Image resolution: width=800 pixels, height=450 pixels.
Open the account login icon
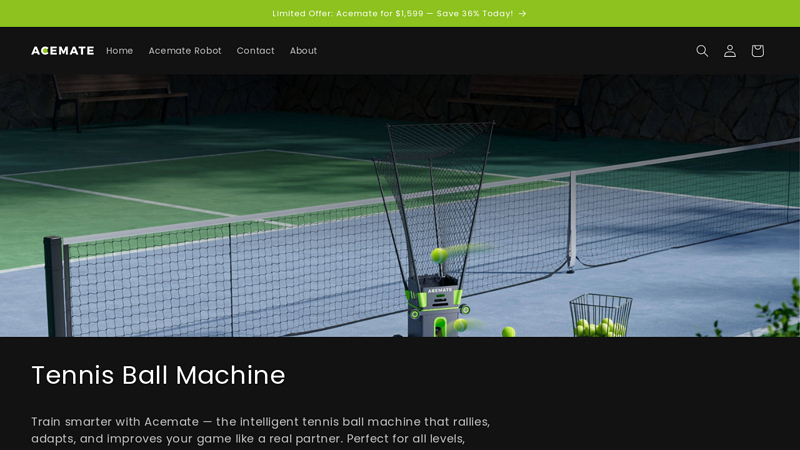tap(730, 51)
